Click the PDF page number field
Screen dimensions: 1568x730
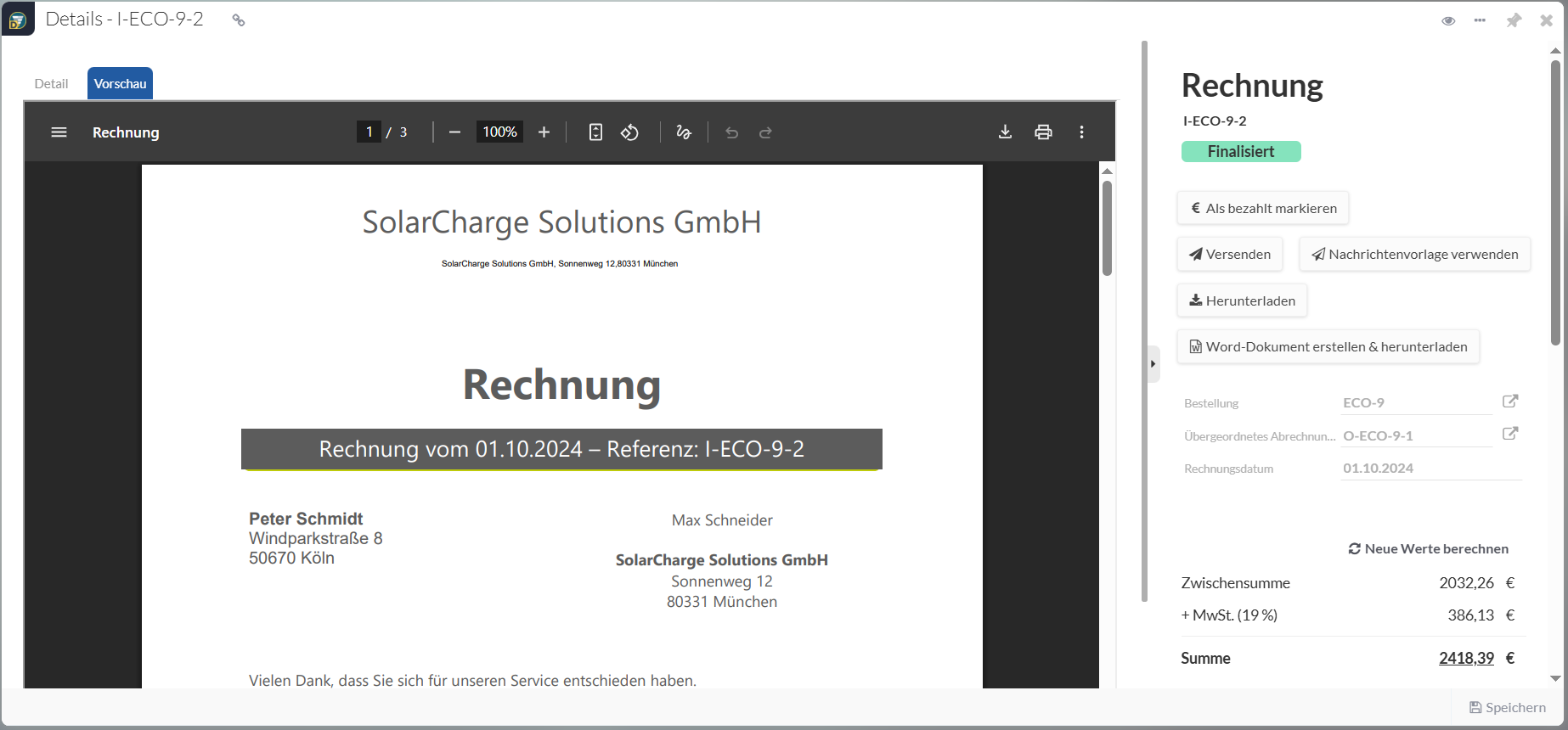pyautogui.click(x=369, y=132)
